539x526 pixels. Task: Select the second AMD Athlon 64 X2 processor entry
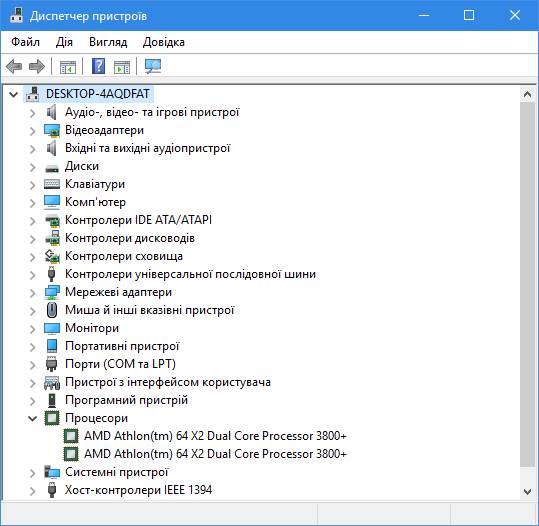click(216, 454)
